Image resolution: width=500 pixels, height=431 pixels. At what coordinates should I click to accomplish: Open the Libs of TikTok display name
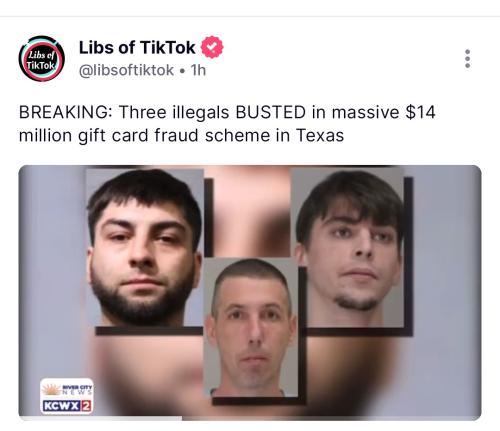[137, 47]
